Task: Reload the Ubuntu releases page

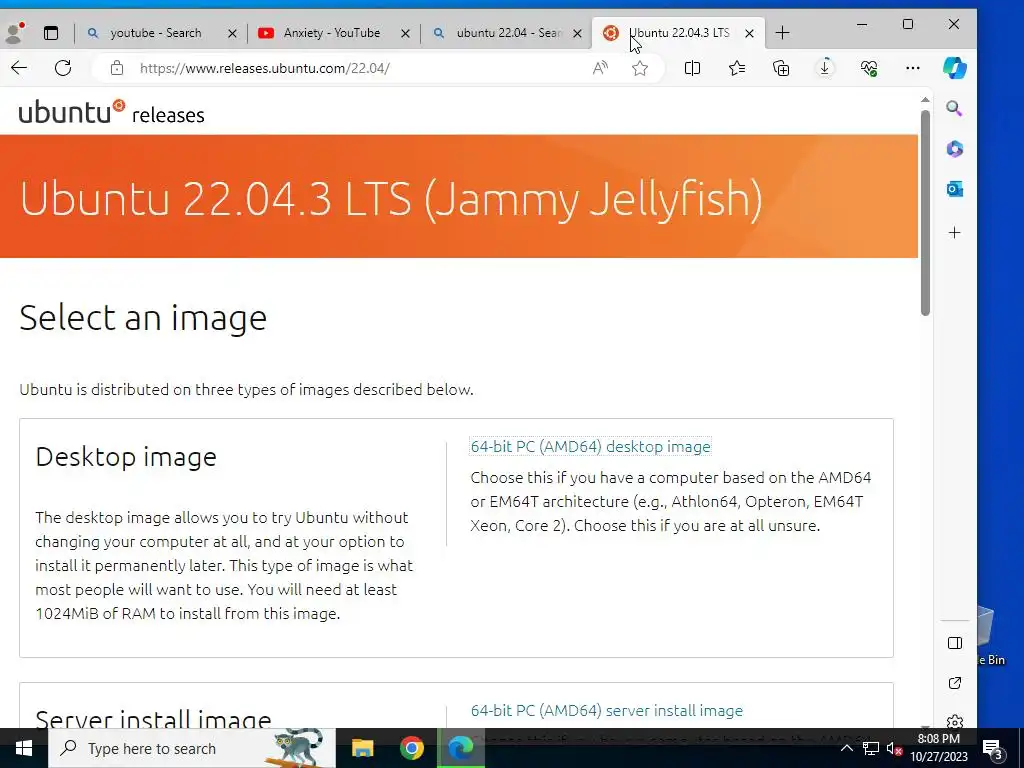Action: pos(63,68)
